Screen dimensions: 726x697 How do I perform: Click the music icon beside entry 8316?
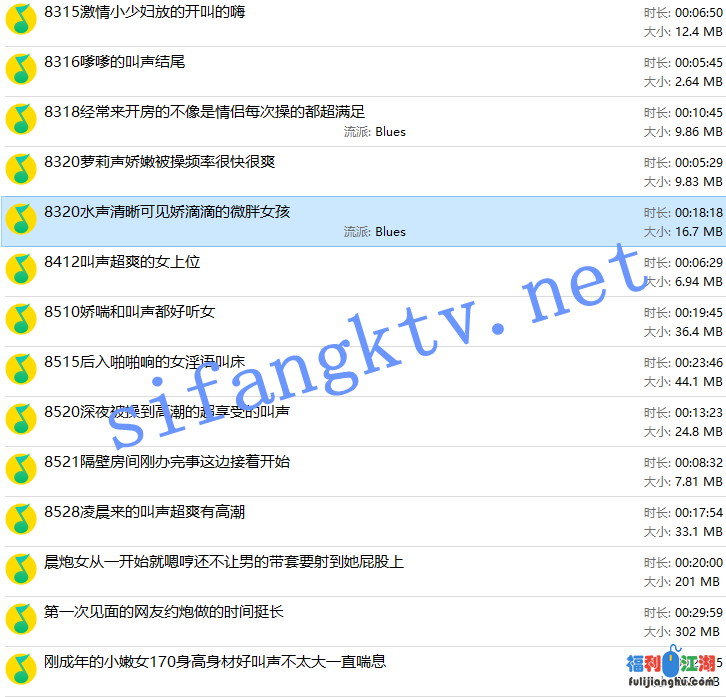tap(21, 70)
